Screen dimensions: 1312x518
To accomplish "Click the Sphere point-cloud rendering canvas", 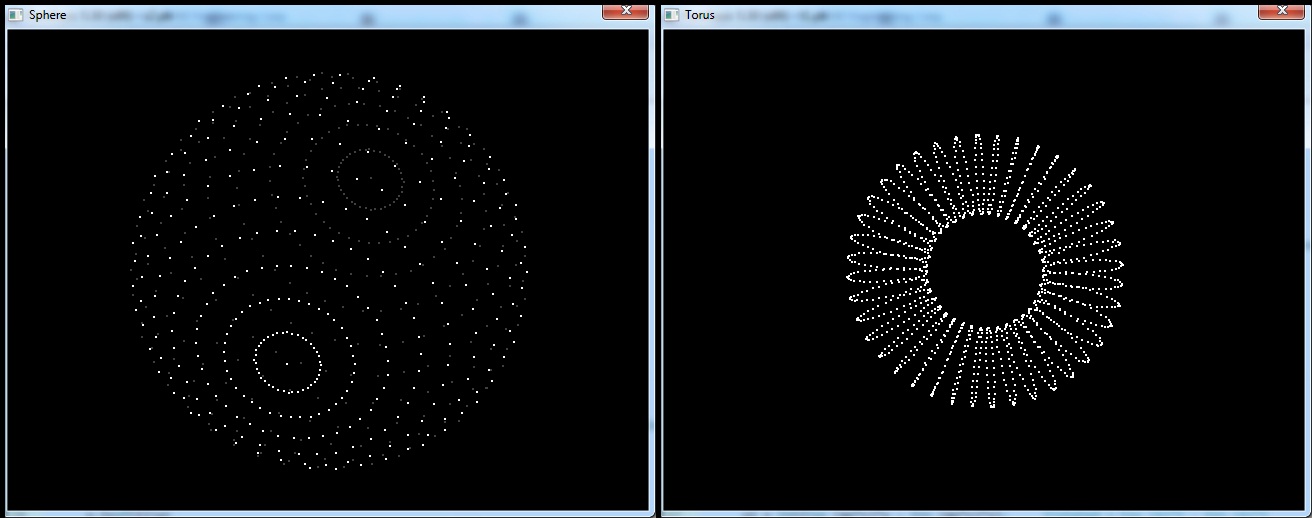I will 328,269.
